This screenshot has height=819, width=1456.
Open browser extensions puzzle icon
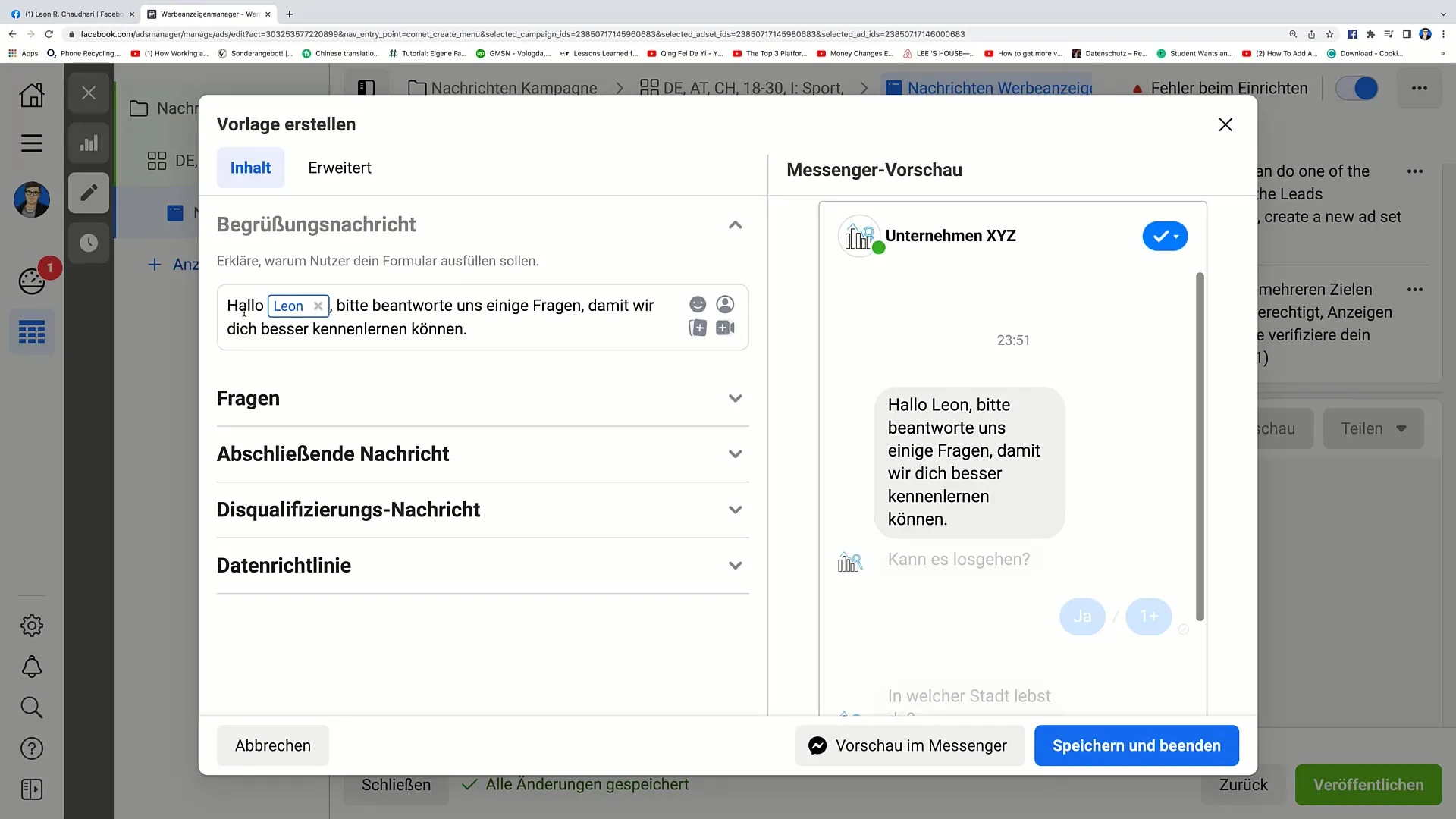coord(1370,34)
